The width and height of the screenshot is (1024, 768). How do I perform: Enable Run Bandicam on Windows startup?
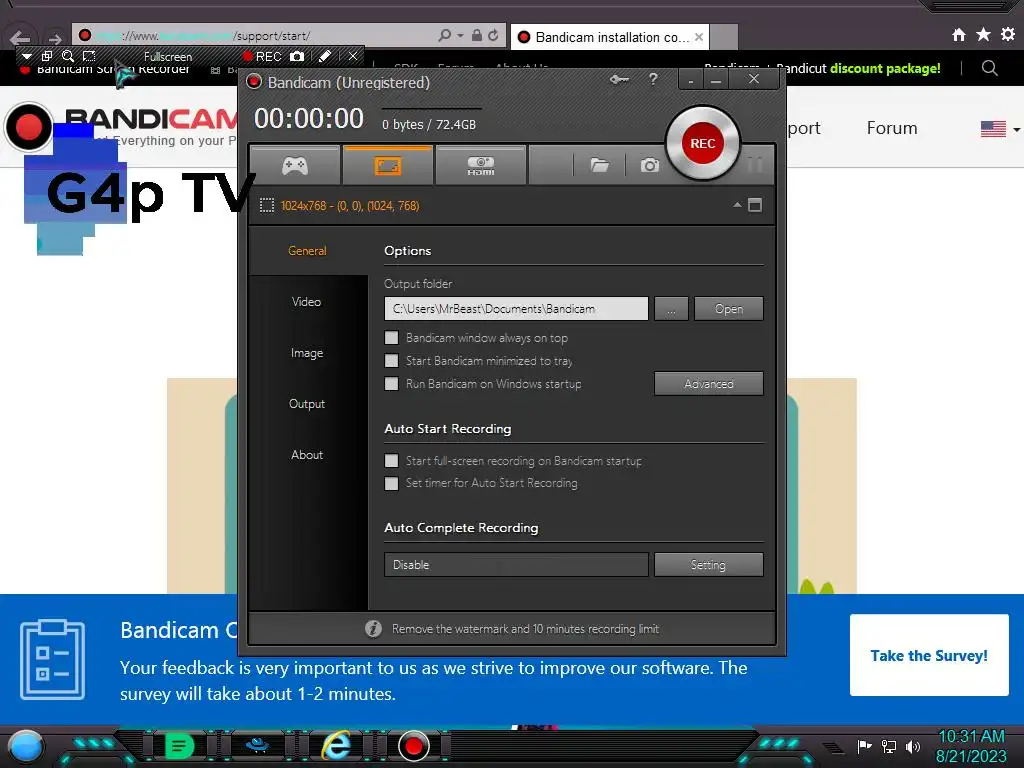[x=391, y=383]
